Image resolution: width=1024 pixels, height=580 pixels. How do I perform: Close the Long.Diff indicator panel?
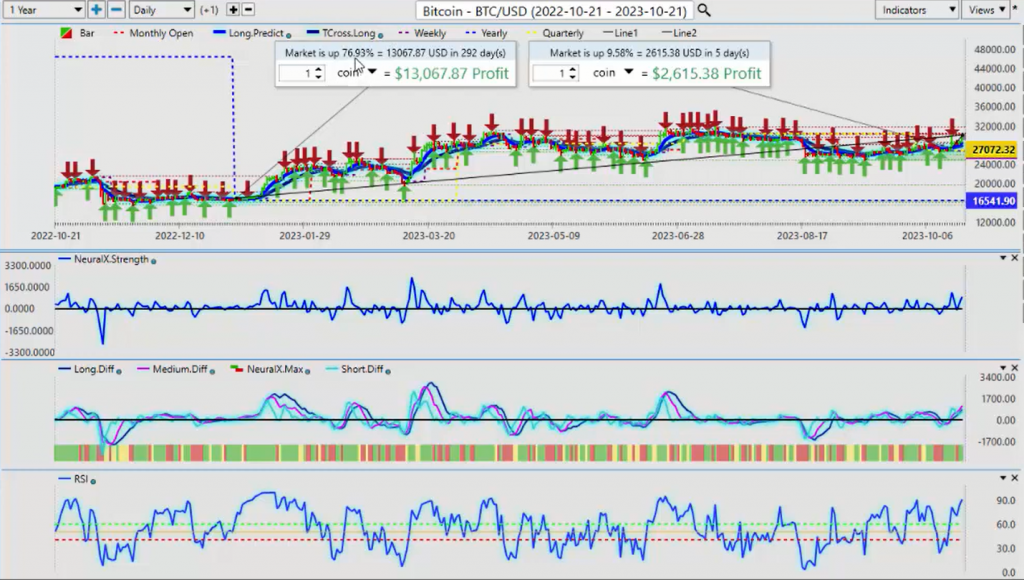click(x=1014, y=368)
